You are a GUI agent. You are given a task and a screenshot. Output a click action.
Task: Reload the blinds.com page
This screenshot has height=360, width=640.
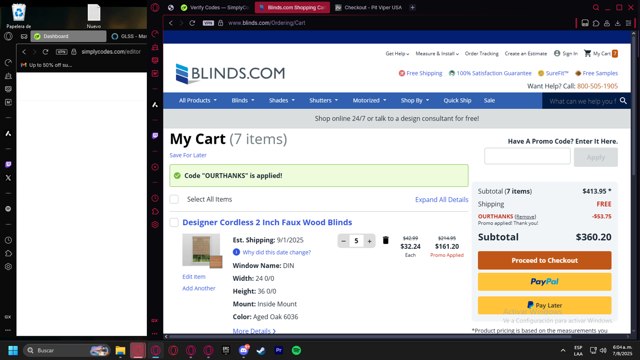click(x=192, y=23)
